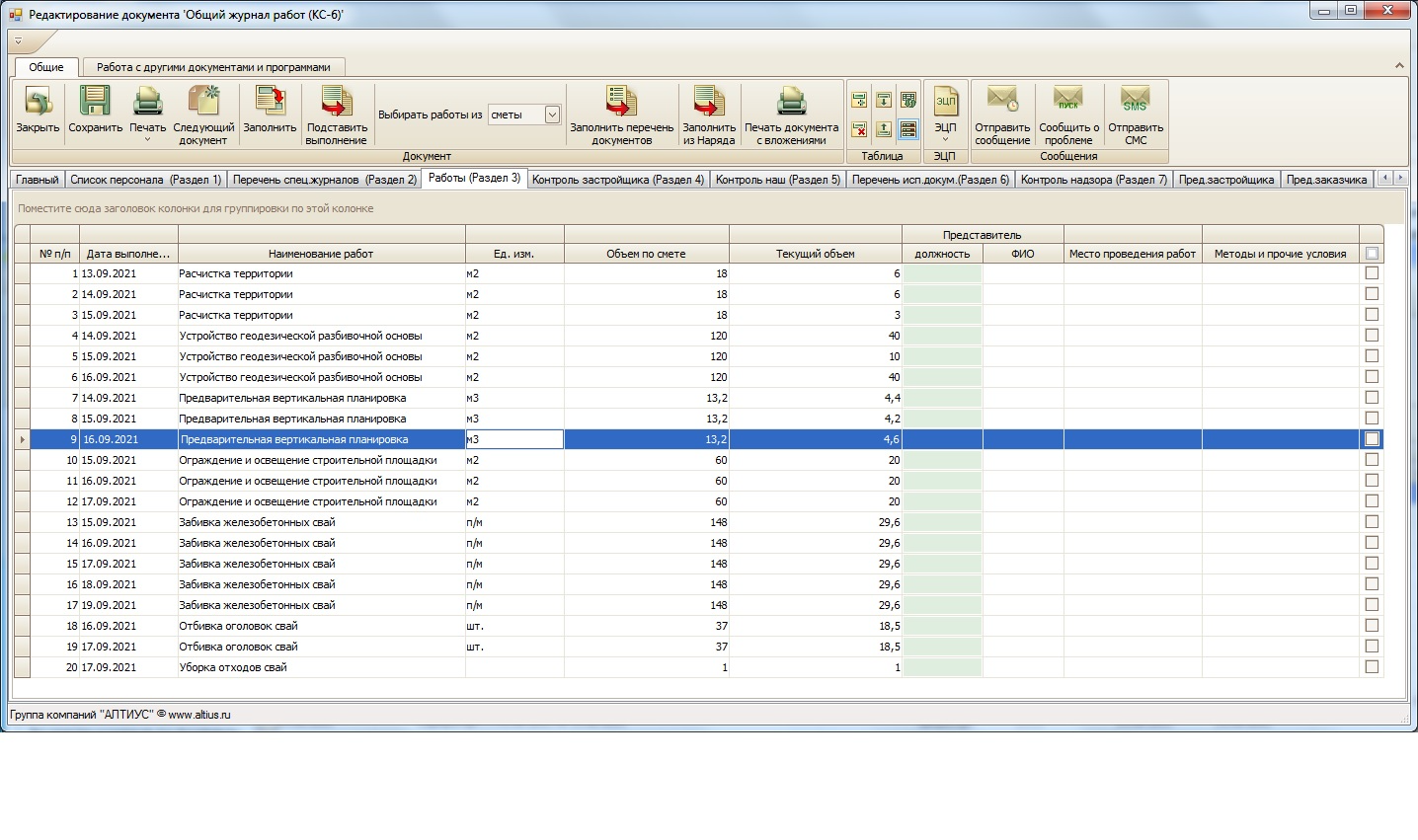1418x840 pixels.
Task: Sort by Наименование работ column header
Action: coord(321,254)
